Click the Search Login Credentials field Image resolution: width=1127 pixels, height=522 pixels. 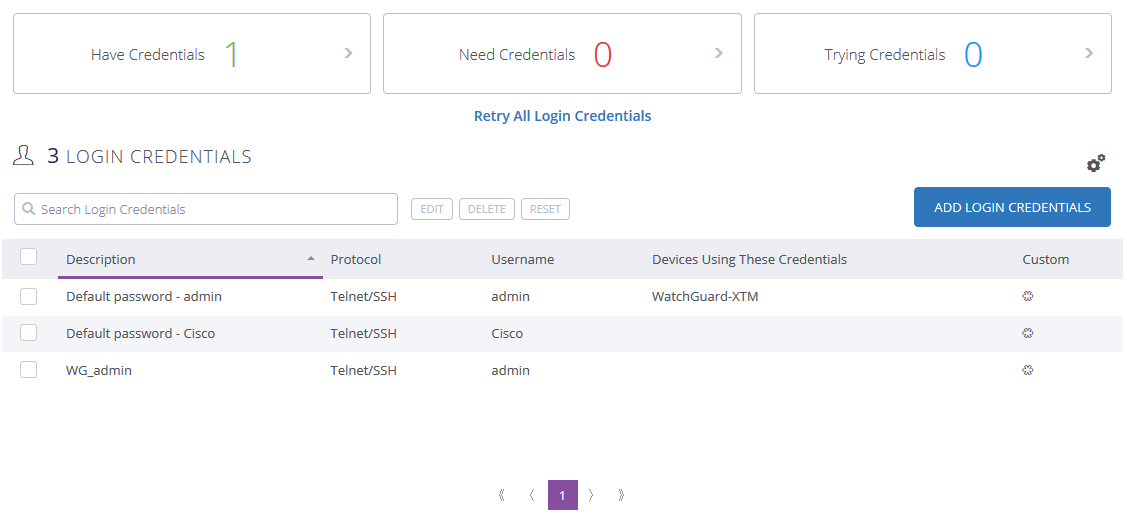206,209
